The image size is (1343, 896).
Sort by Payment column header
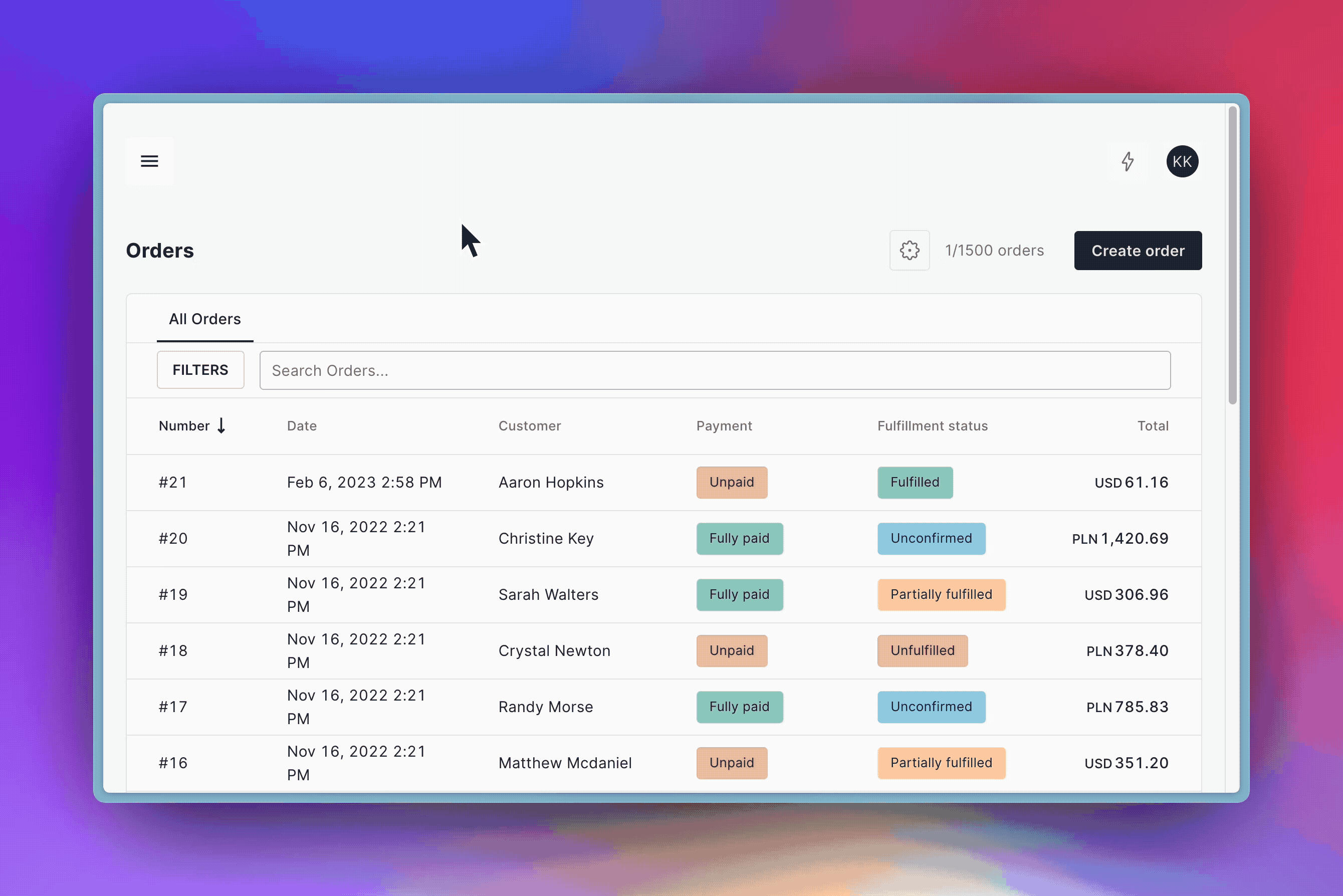click(724, 426)
